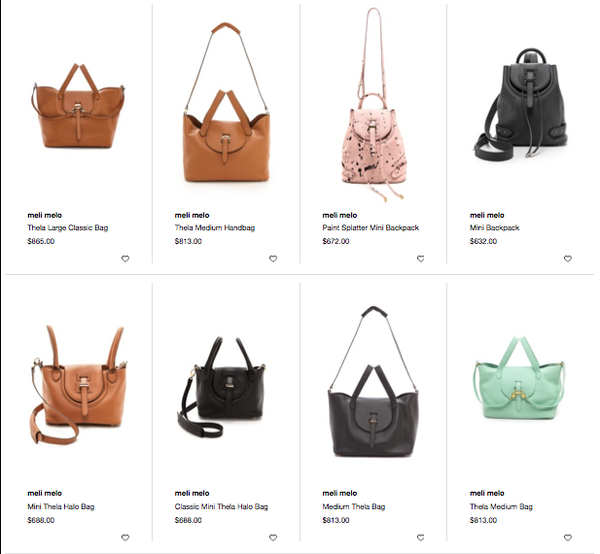Open the Thela Medium Handbag title link
Viewport: 600px width, 554px height.
pyautogui.click(x=215, y=228)
